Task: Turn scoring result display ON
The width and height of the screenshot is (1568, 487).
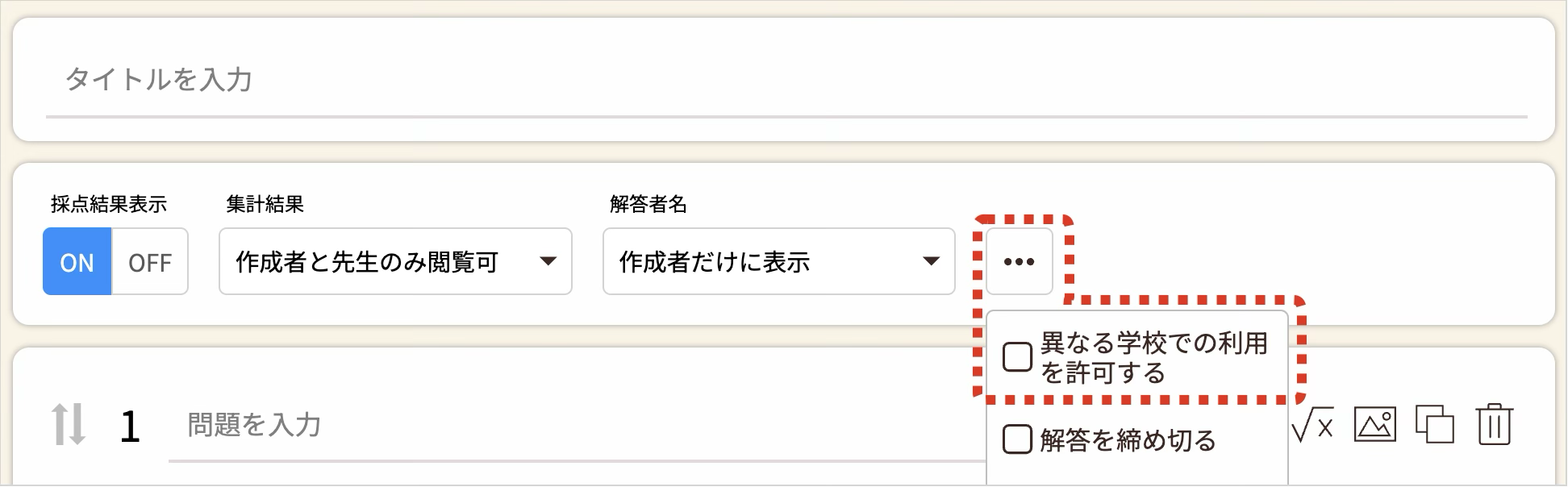Action: tap(77, 262)
